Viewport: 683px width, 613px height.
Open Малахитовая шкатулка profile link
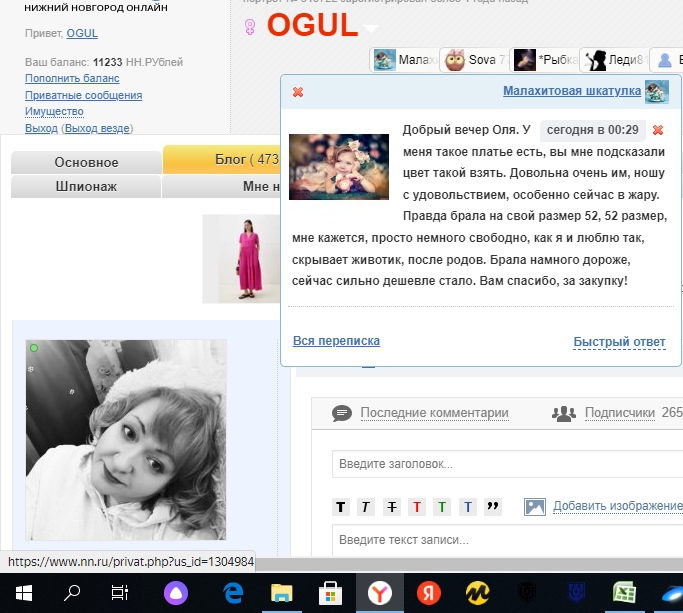(572, 91)
